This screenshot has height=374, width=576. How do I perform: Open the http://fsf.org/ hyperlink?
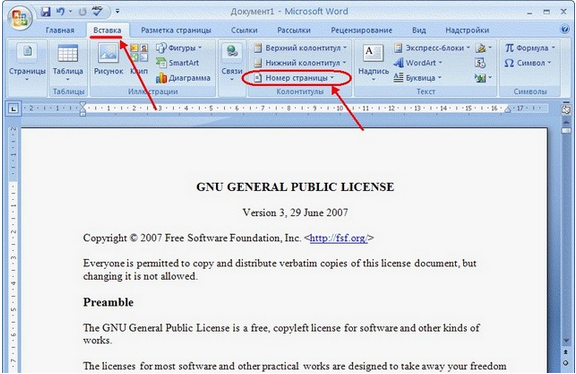tap(338, 238)
